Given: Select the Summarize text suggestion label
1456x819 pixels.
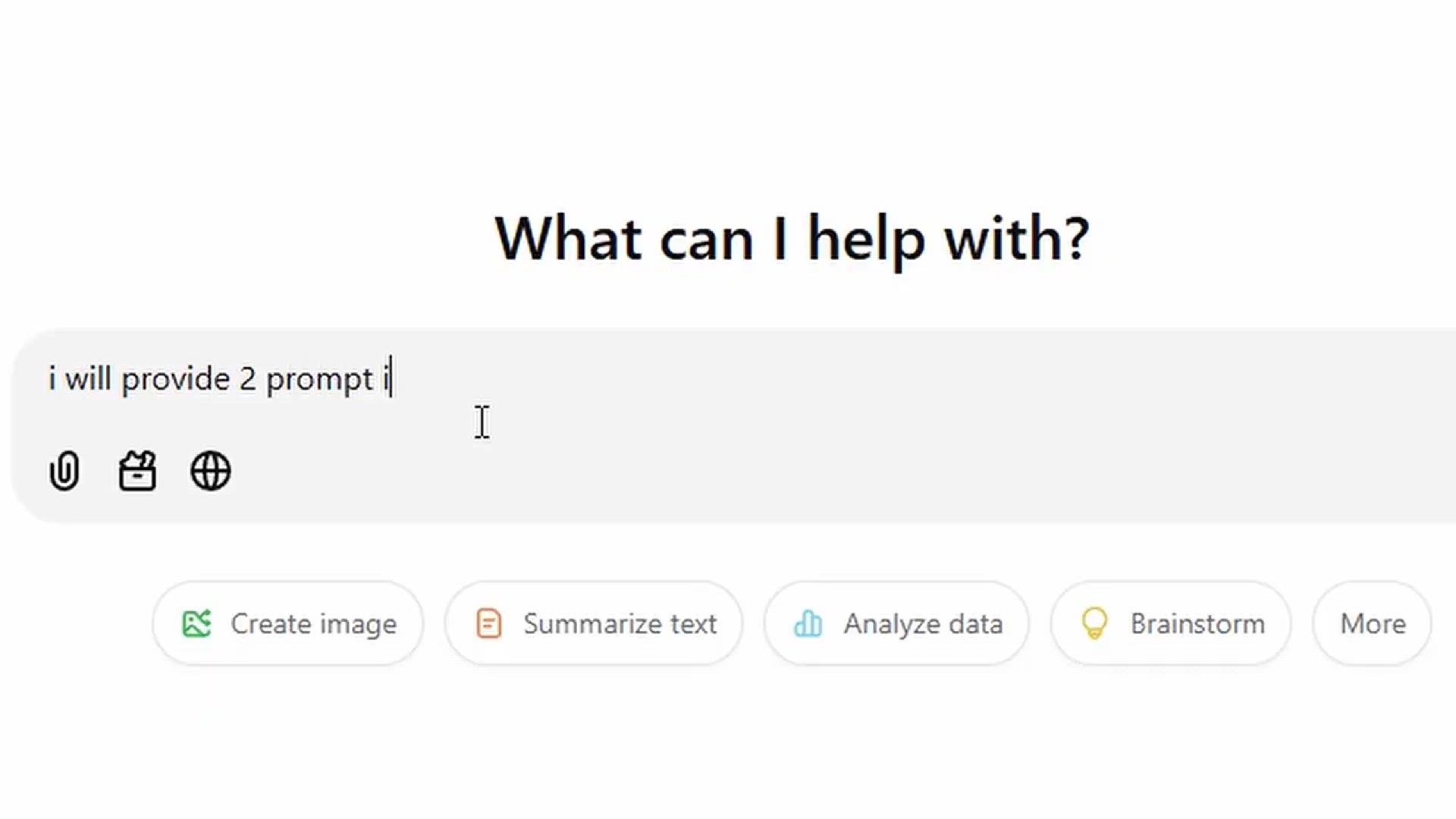Looking at the screenshot, I should tap(620, 623).
